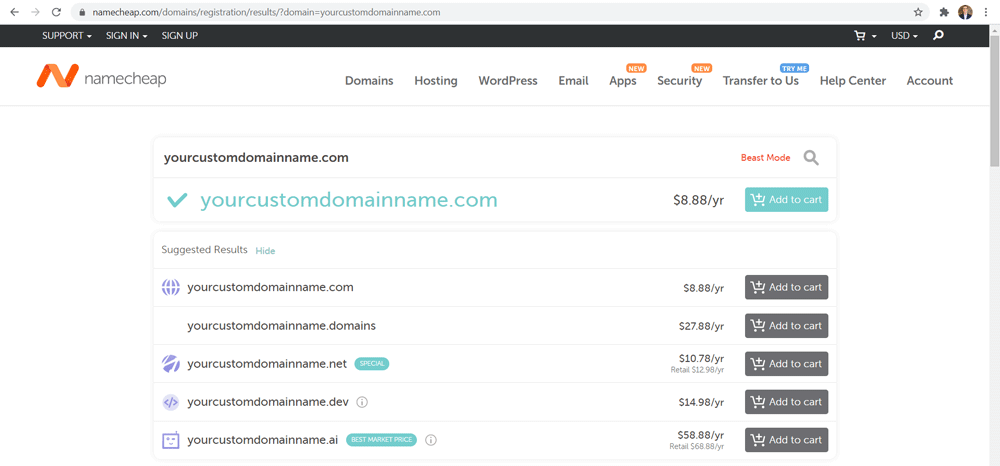Open the info icon beside yourcustomdomainname.ai

click(x=430, y=440)
